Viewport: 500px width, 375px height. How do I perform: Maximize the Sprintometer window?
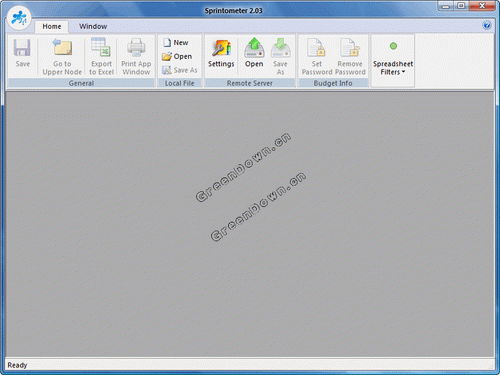[x=462, y=5]
